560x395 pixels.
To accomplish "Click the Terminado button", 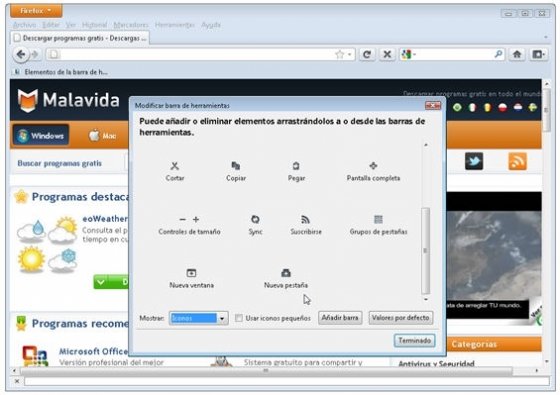I will pyautogui.click(x=414, y=340).
